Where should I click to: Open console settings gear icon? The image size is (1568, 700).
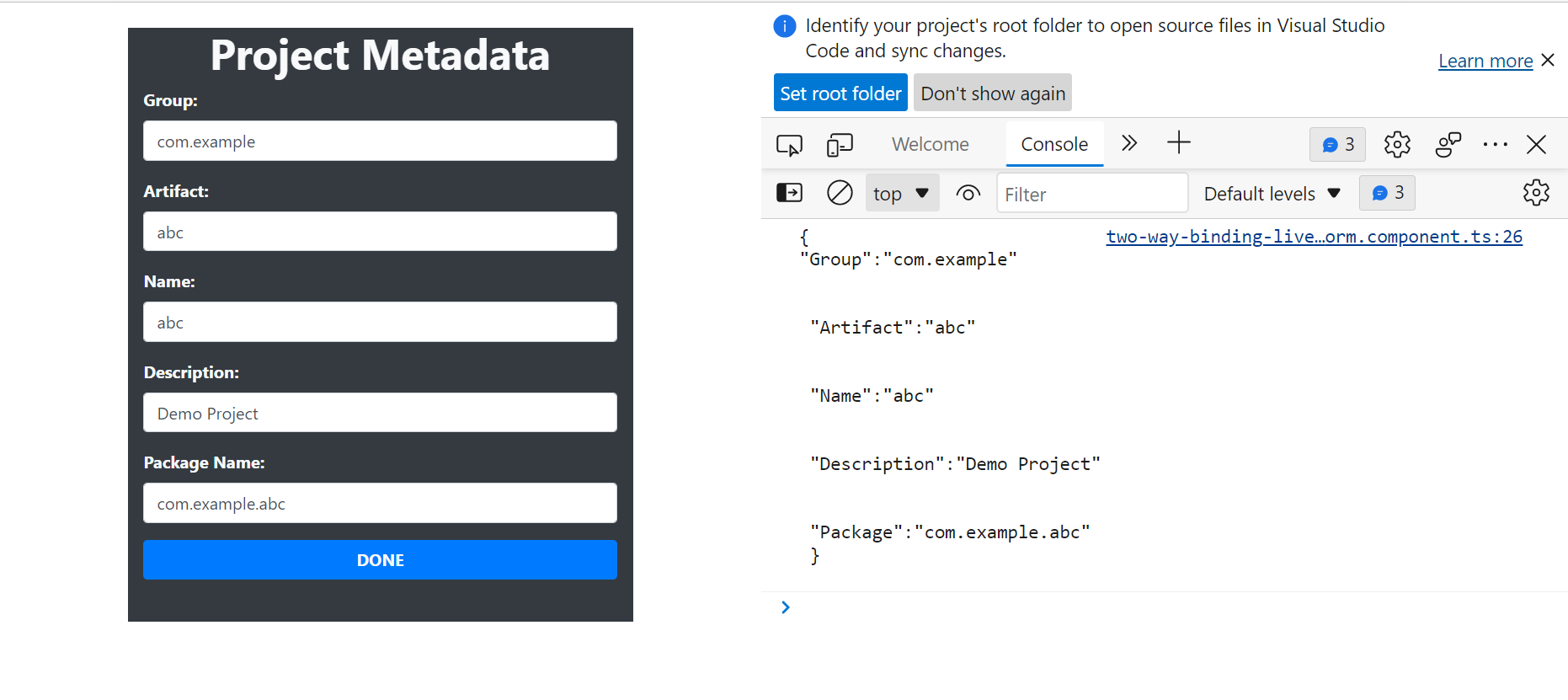coord(1536,193)
